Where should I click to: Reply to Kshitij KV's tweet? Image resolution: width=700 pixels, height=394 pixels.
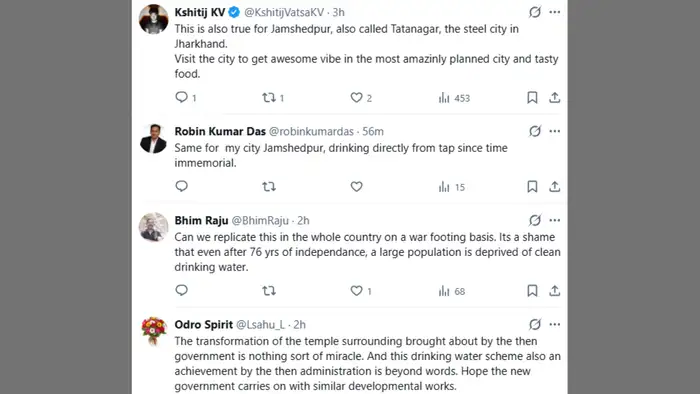tap(185, 97)
